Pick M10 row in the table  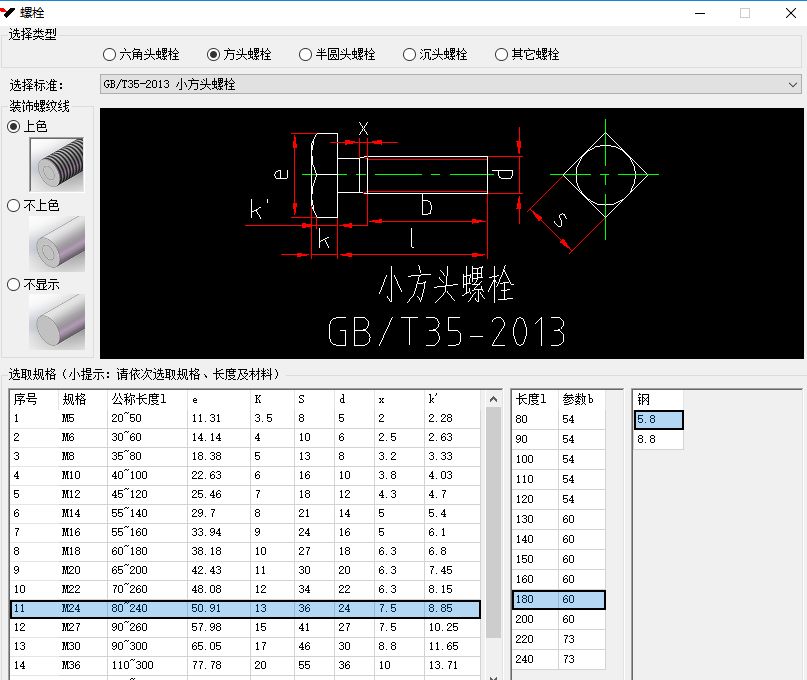pos(245,475)
